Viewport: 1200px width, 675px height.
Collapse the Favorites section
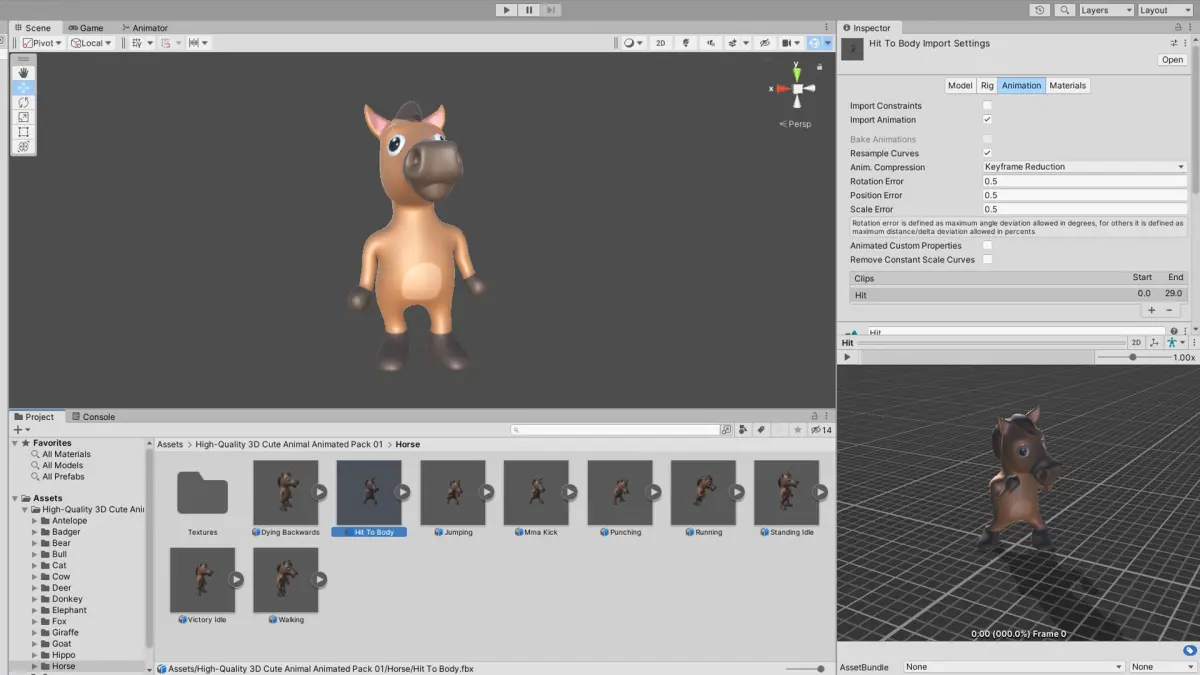(x=15, y=443)
